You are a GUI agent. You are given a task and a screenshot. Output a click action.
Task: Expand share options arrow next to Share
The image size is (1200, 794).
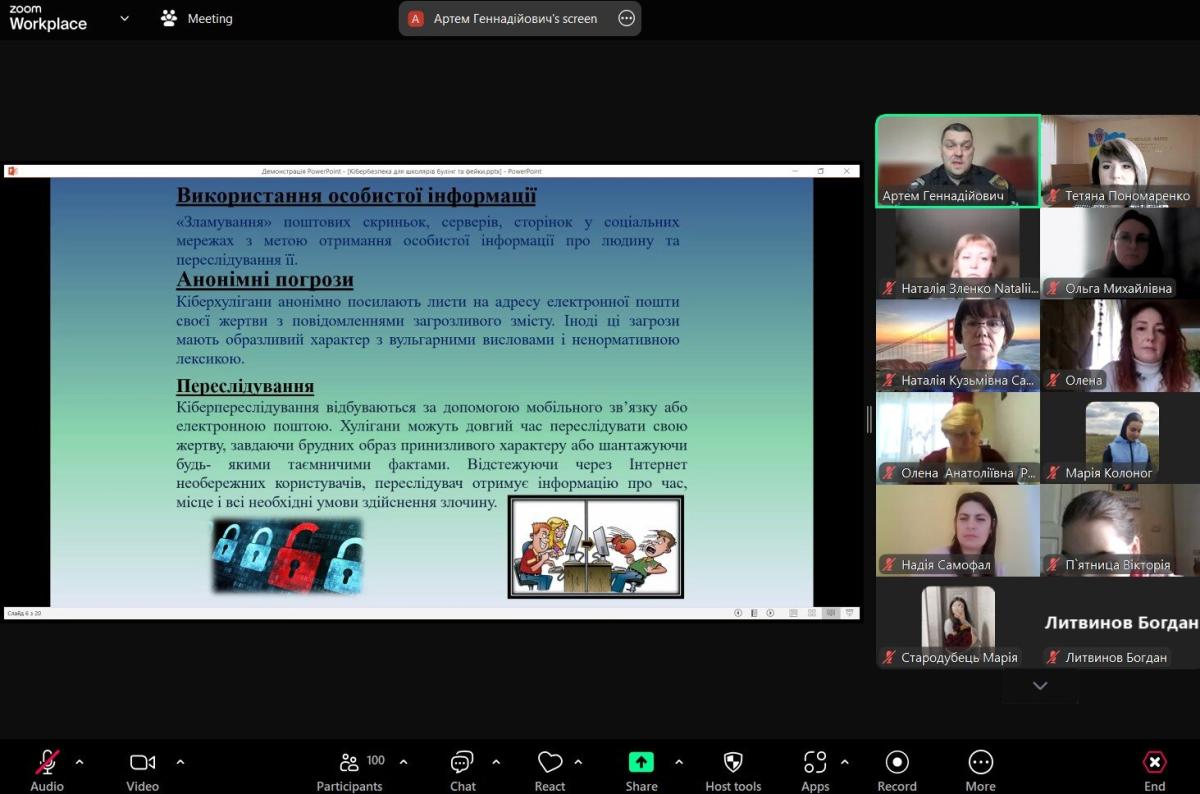(679, 762)
